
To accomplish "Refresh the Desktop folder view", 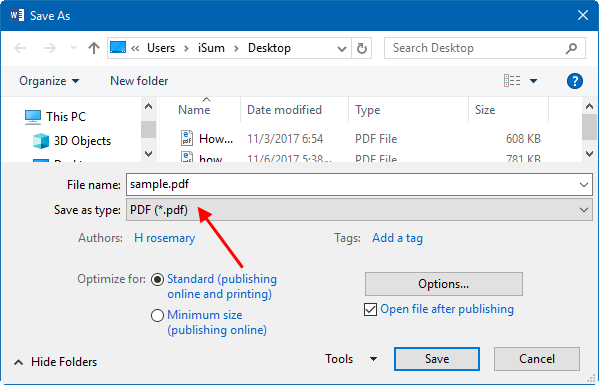I will (x=362, y=48).
